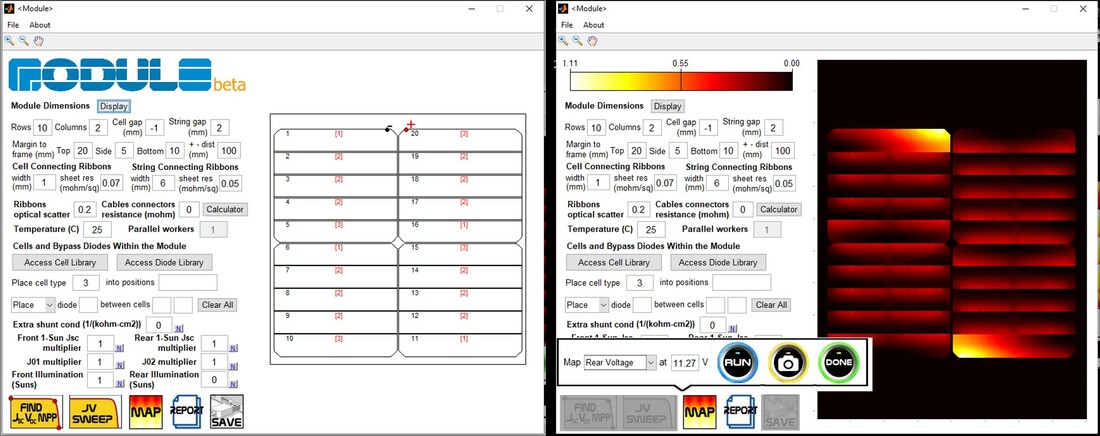Click the Rows field in left window
This screenshot has width=1100, height=436.
[x=43, y=128]
